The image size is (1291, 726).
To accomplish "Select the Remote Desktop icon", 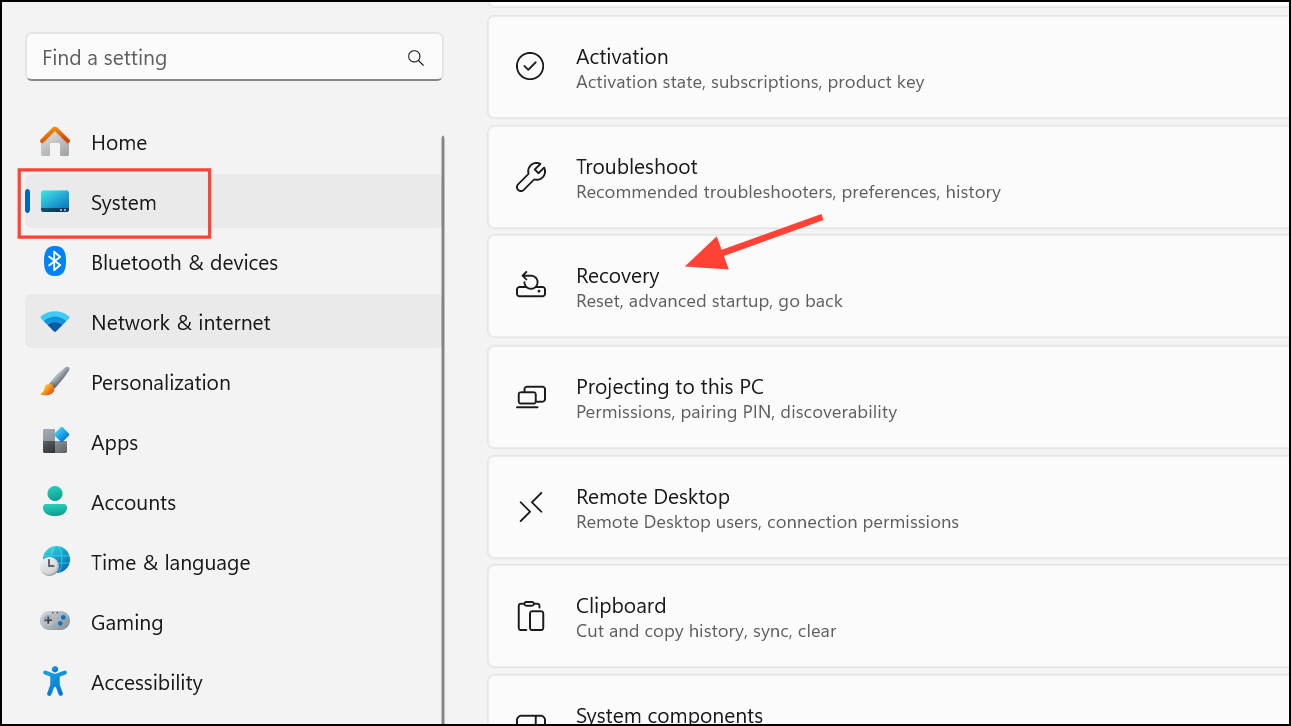I will click(x=530, y=507).
